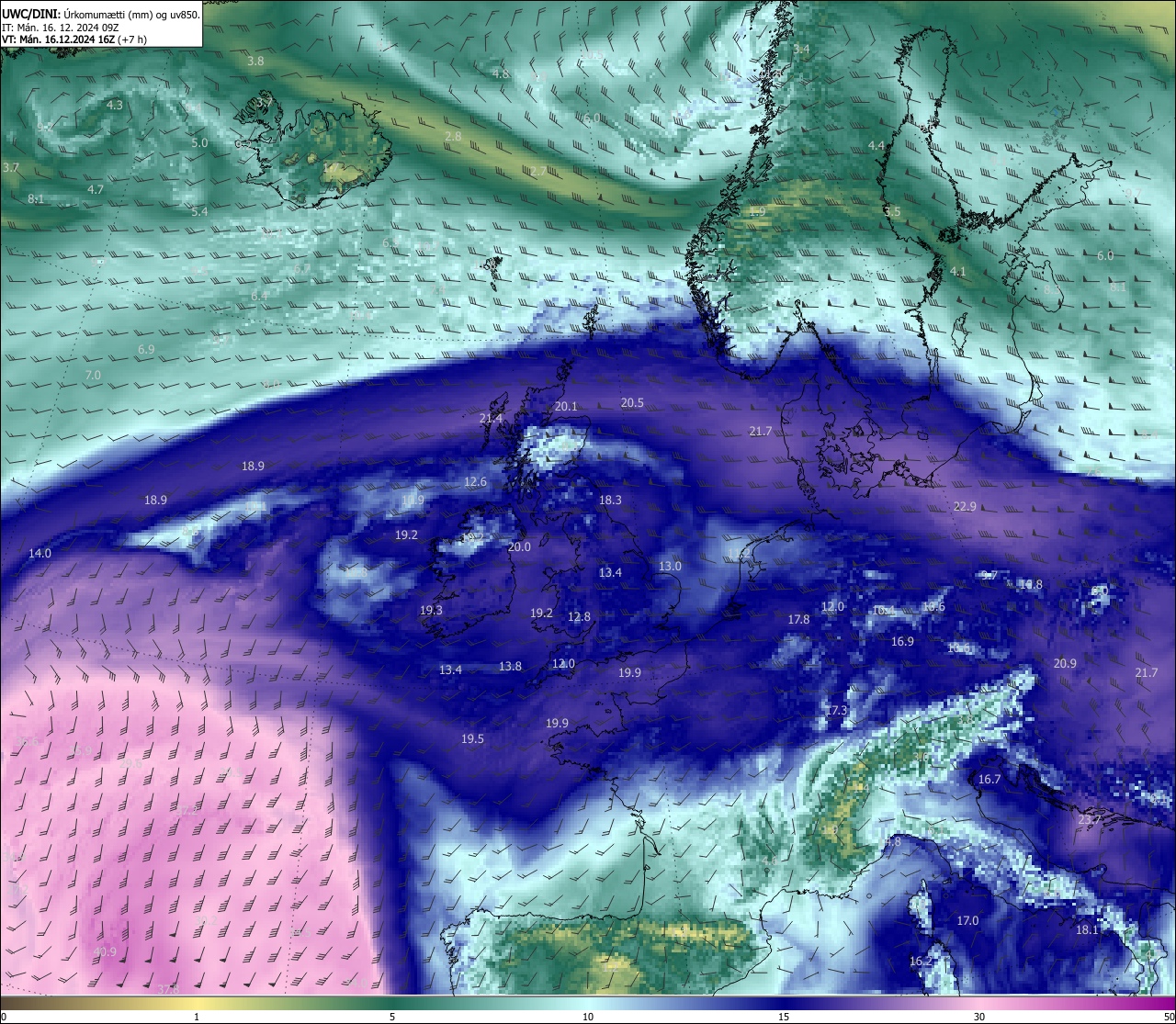The width and height of the screenshot is (1176, 1024).
Task: Click the 17.3 value over eastern France
Action: tap(836, 711)
